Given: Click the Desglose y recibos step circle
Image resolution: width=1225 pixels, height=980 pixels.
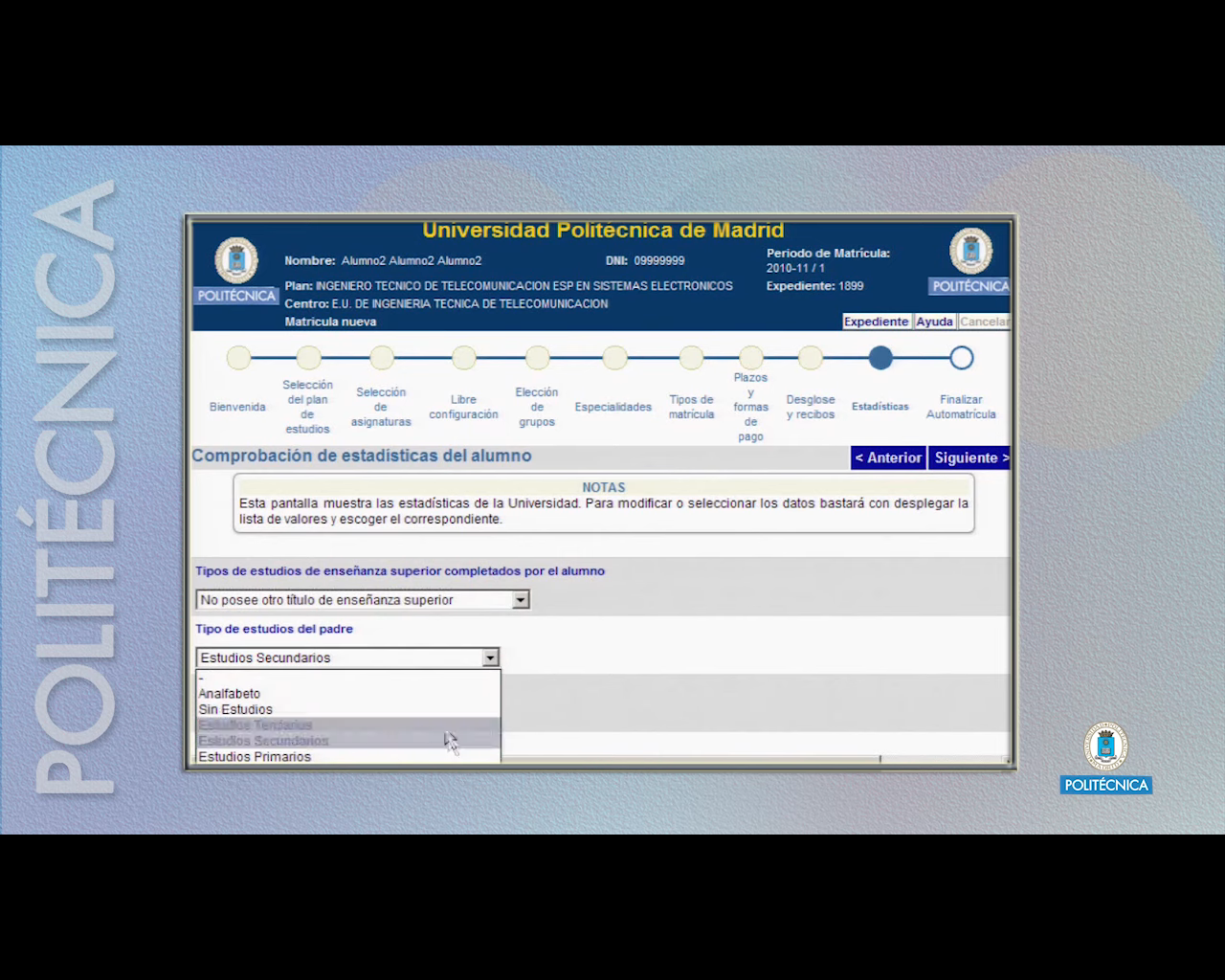Looking at the screenshot, I should 810,358.
